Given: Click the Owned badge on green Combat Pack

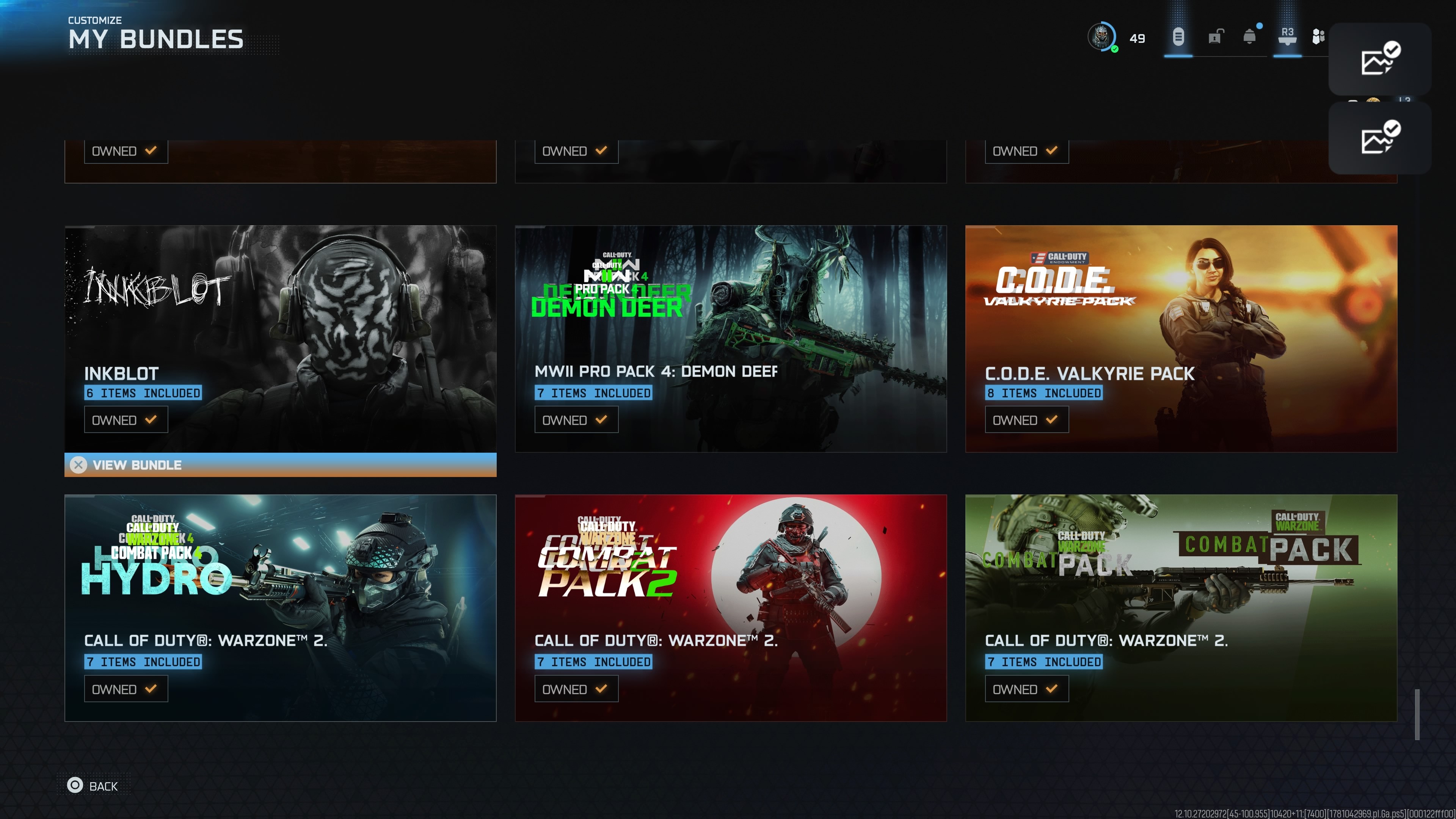Looking at the screenshot, I should [x=1027, y=689].
